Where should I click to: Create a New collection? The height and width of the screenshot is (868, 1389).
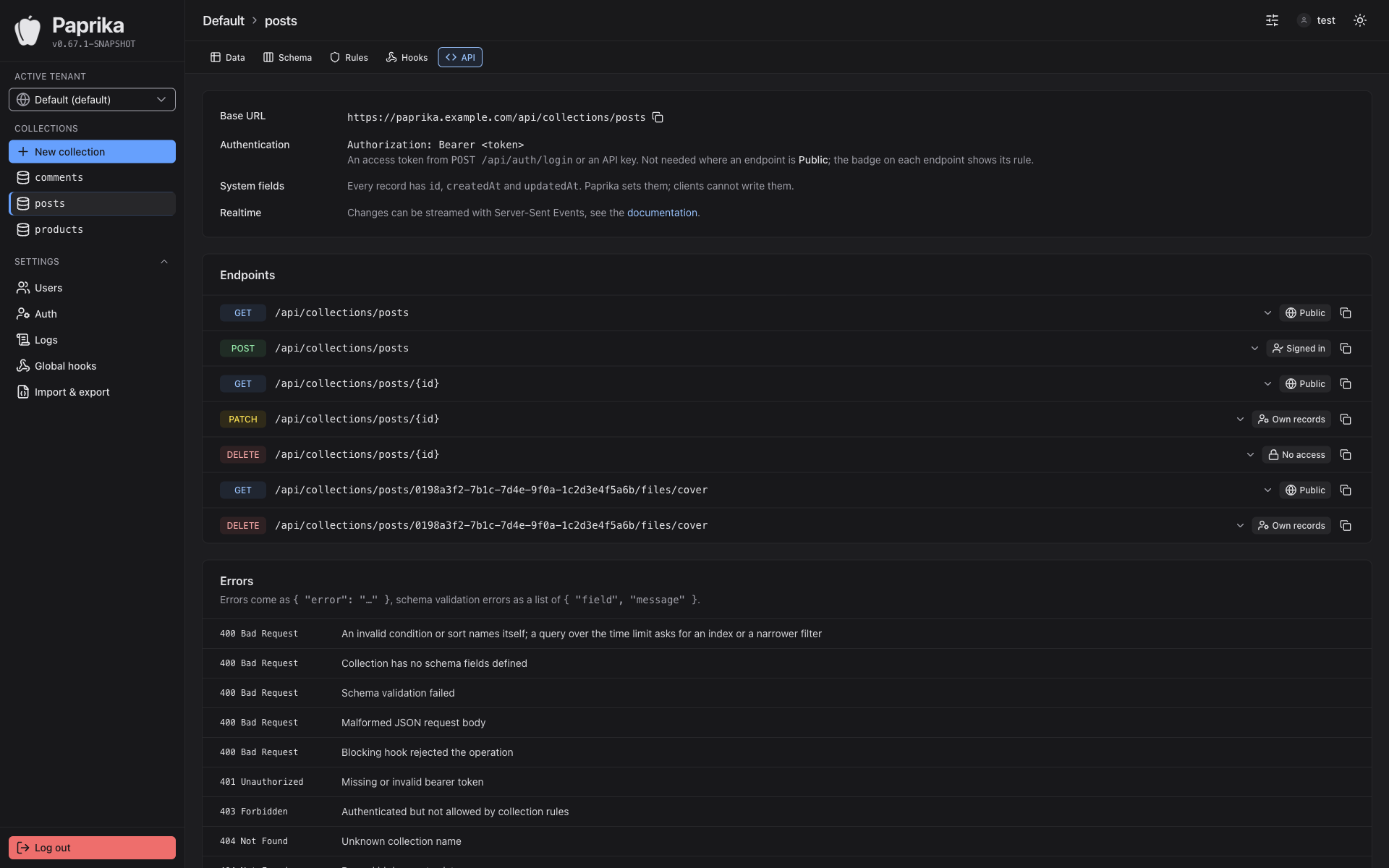click(x=92, y=152)
